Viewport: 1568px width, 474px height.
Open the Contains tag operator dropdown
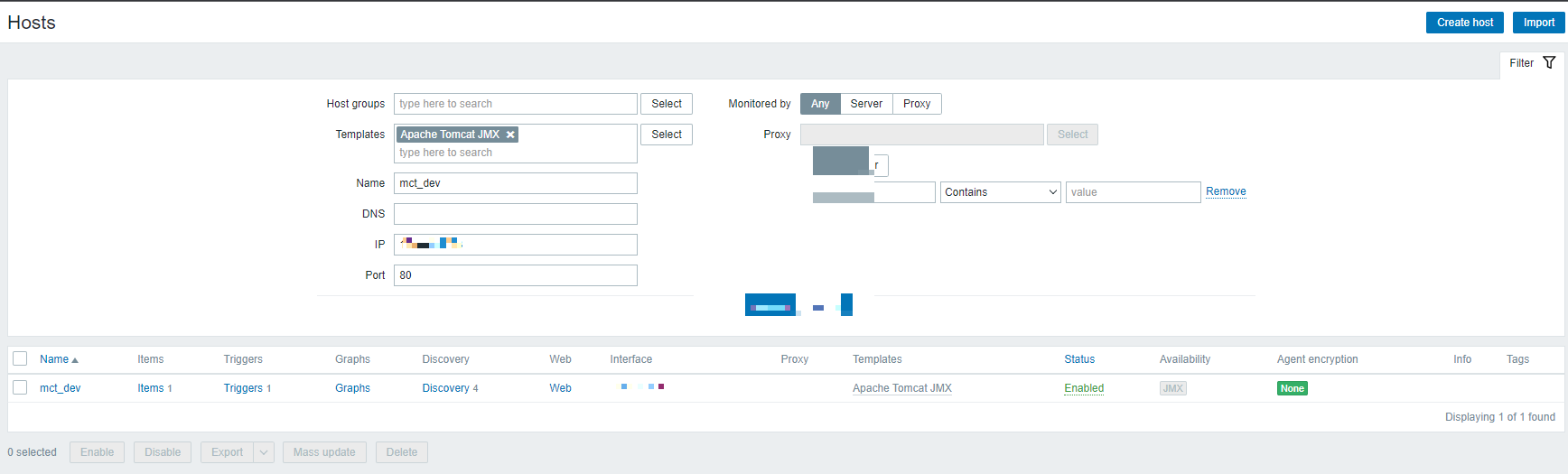click(x=1000, y=192)
